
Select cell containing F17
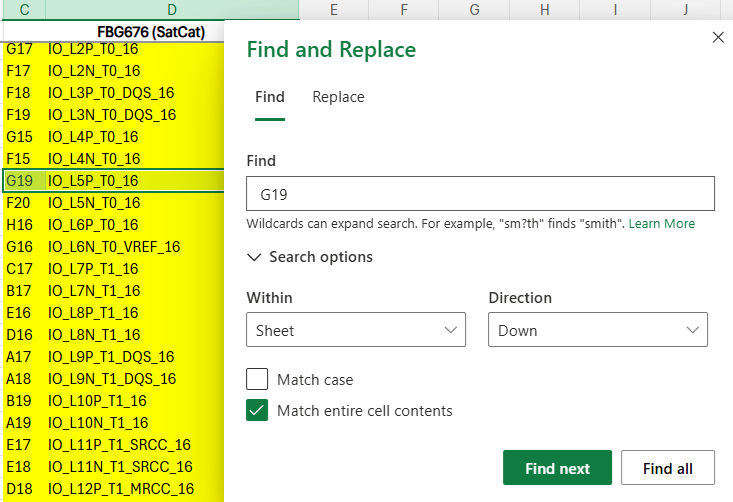24,71
